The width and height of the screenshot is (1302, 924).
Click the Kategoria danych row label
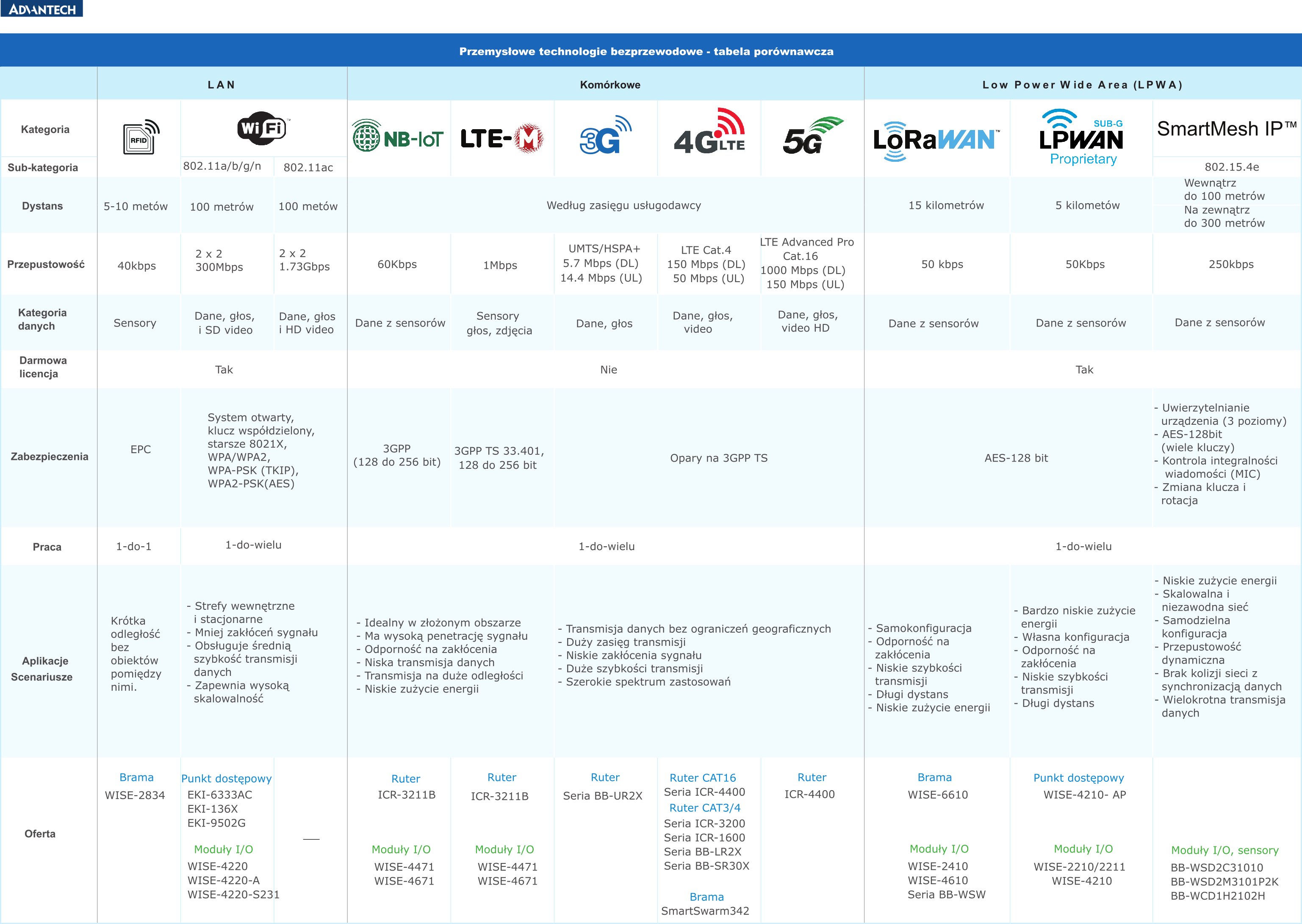point(42,320)
